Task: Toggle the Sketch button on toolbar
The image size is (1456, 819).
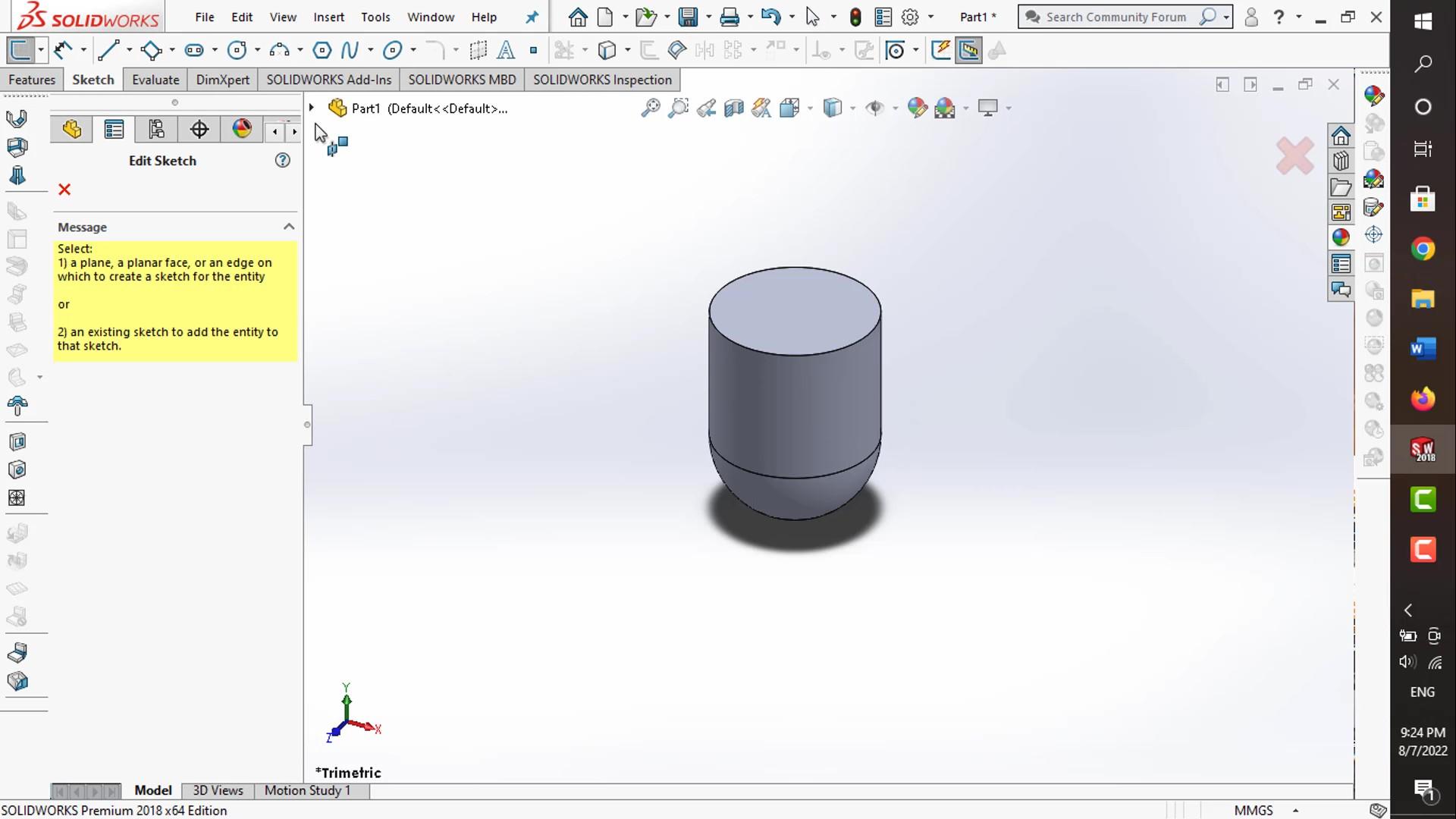Action: point(20,51)
